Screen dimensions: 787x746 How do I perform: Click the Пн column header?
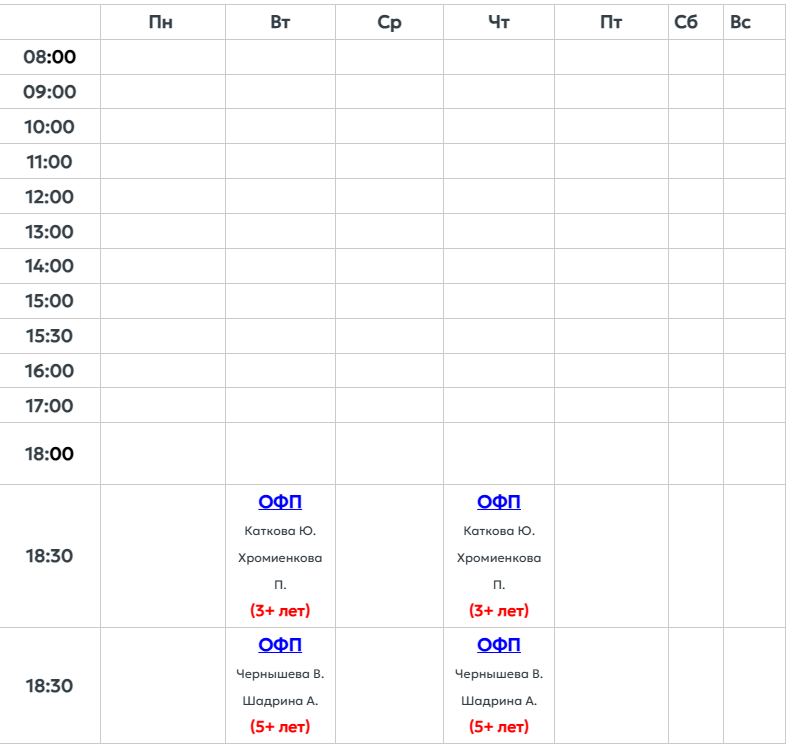tap(161, 22)
